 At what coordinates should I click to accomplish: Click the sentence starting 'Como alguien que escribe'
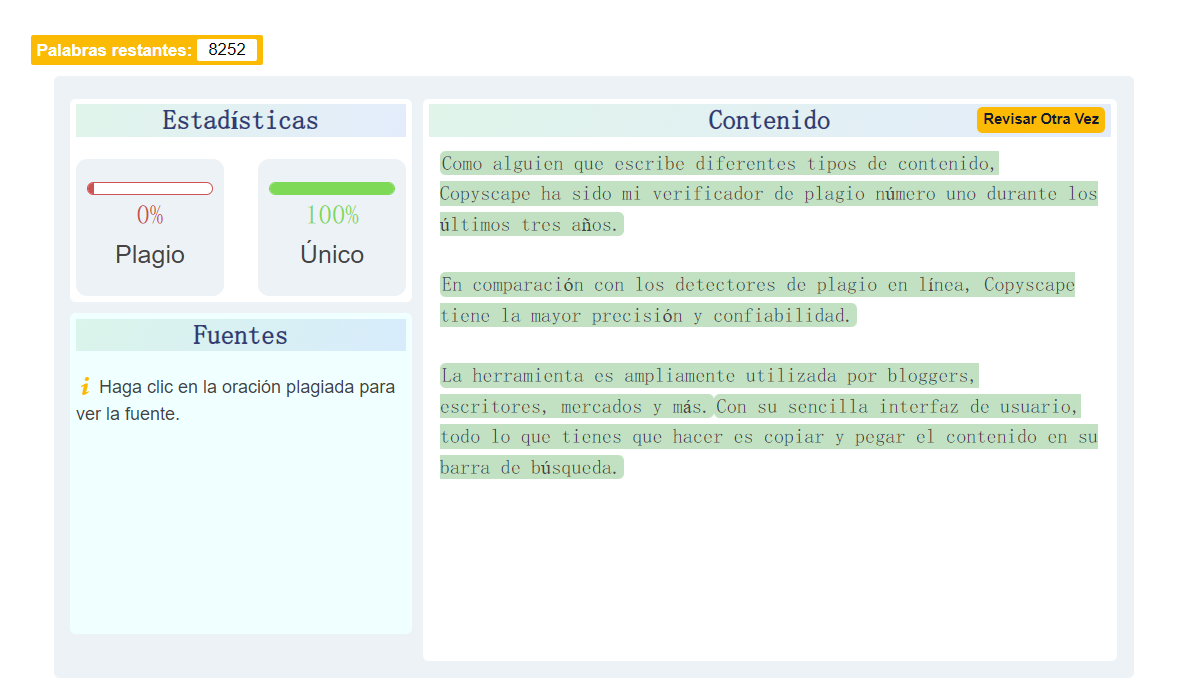click(768, 194)
